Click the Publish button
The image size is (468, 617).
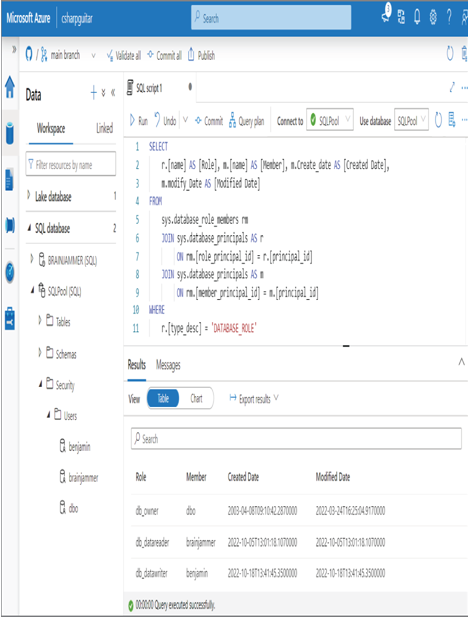[201, 55]
